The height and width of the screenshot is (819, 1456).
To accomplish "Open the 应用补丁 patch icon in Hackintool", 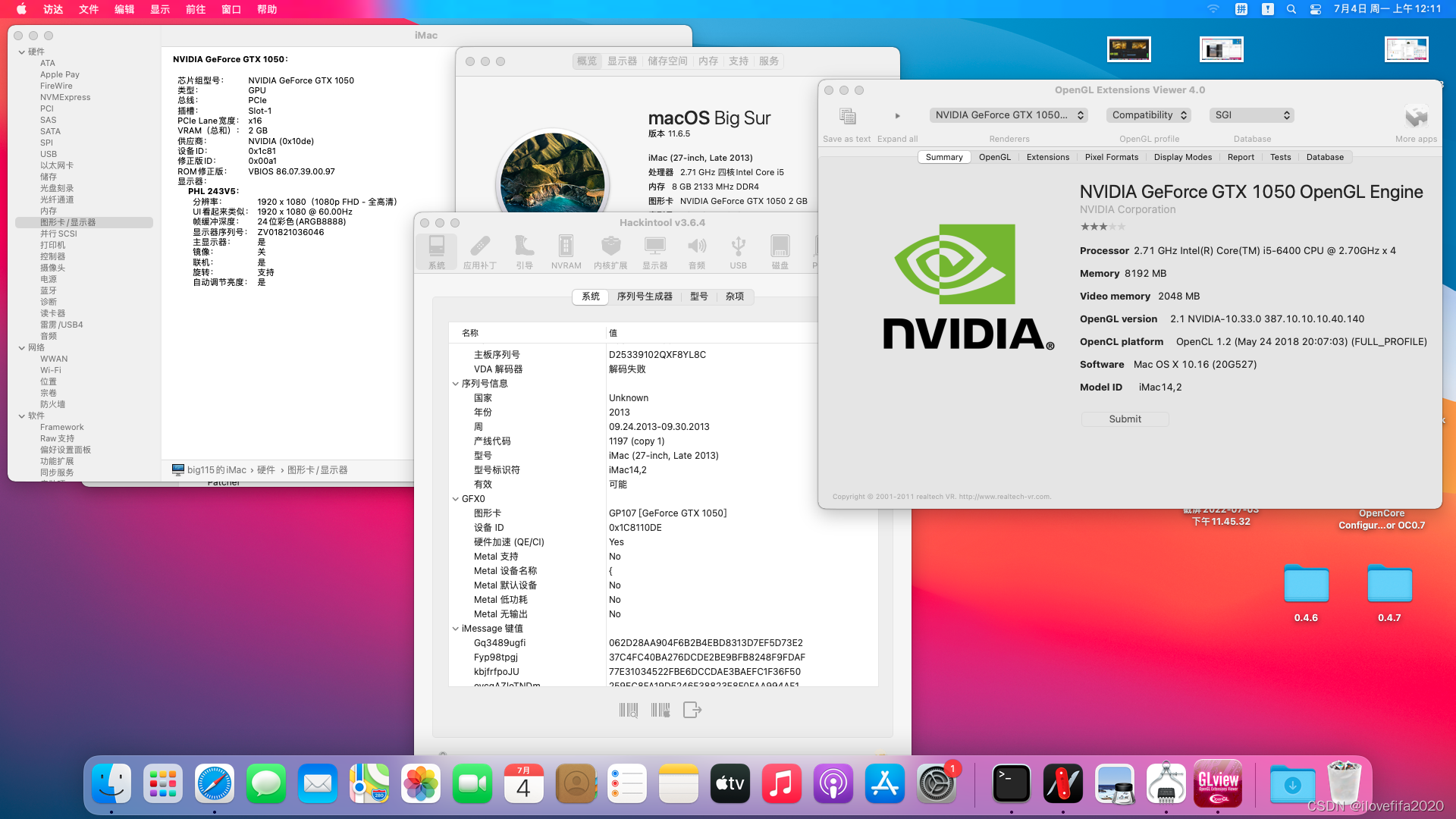I will pos(479,247).
